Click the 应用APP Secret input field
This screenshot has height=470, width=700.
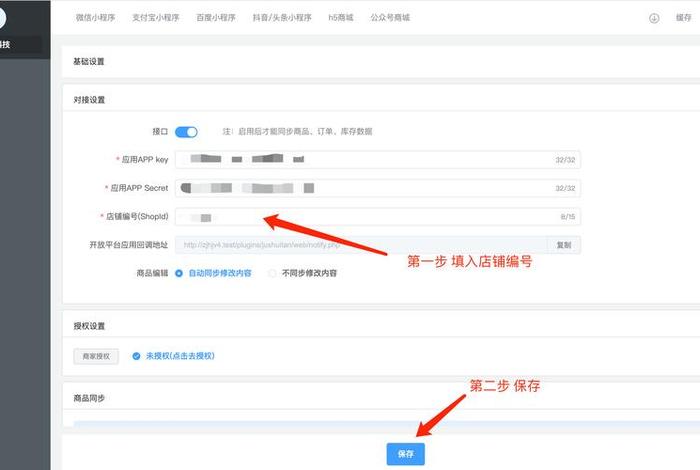pyautogui.click(x=378, y=188)
